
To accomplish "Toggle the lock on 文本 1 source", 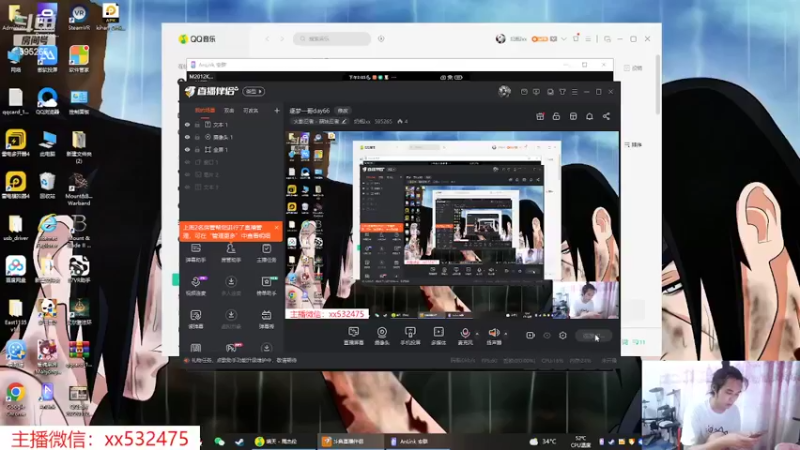I will 197,124.
